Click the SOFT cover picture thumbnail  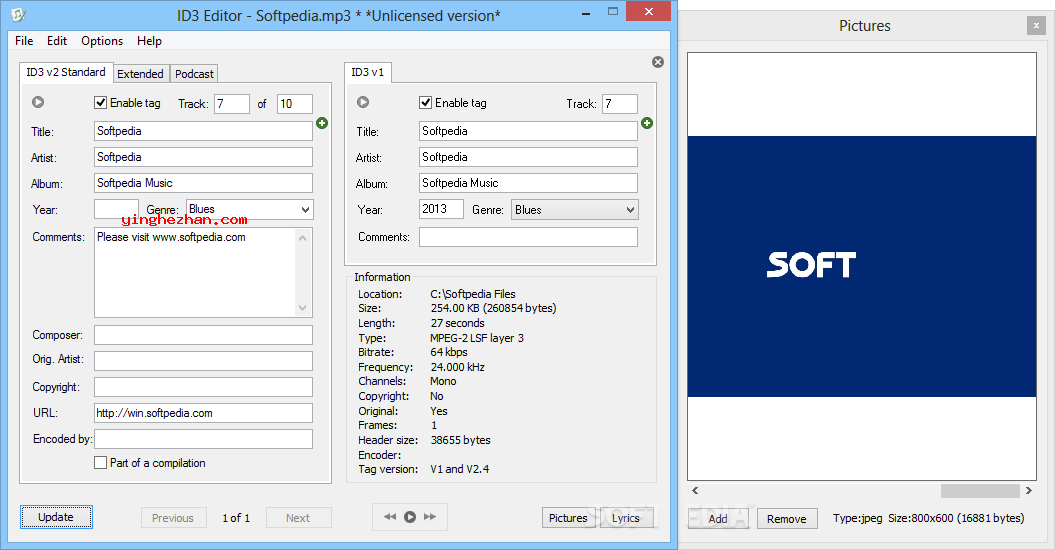(862, 266)
